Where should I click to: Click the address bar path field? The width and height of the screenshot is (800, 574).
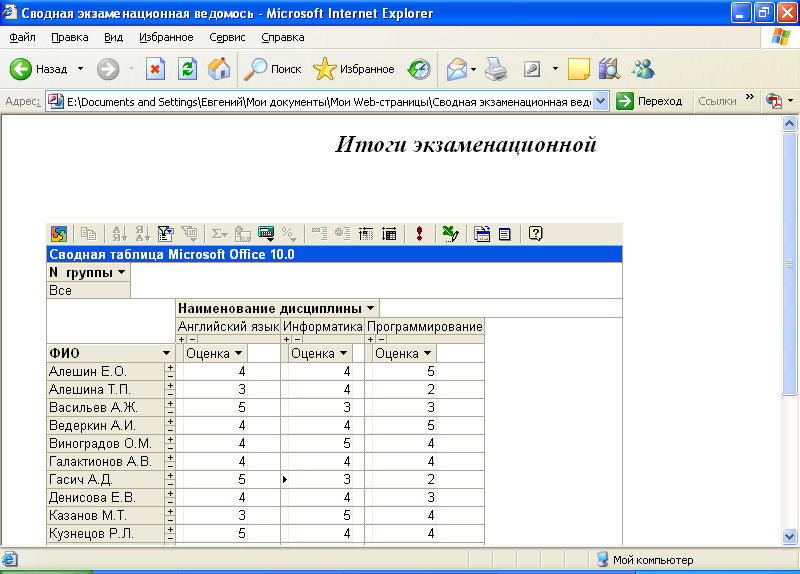click(x=328, y=102)
